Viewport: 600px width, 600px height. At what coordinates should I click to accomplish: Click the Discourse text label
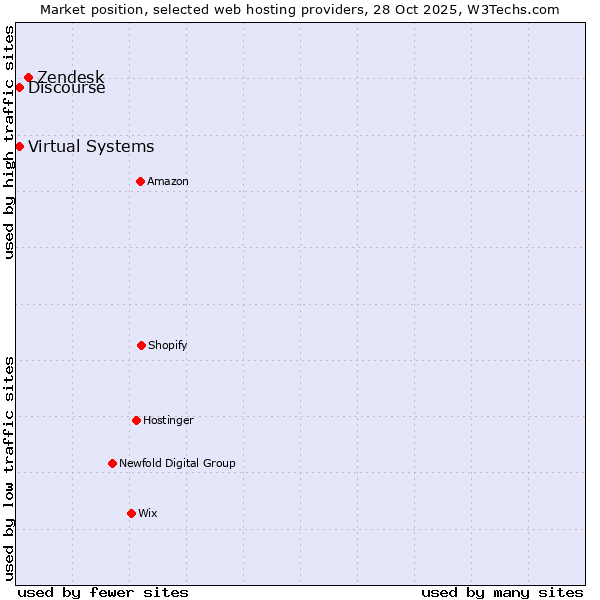click(x=67, y=89)
